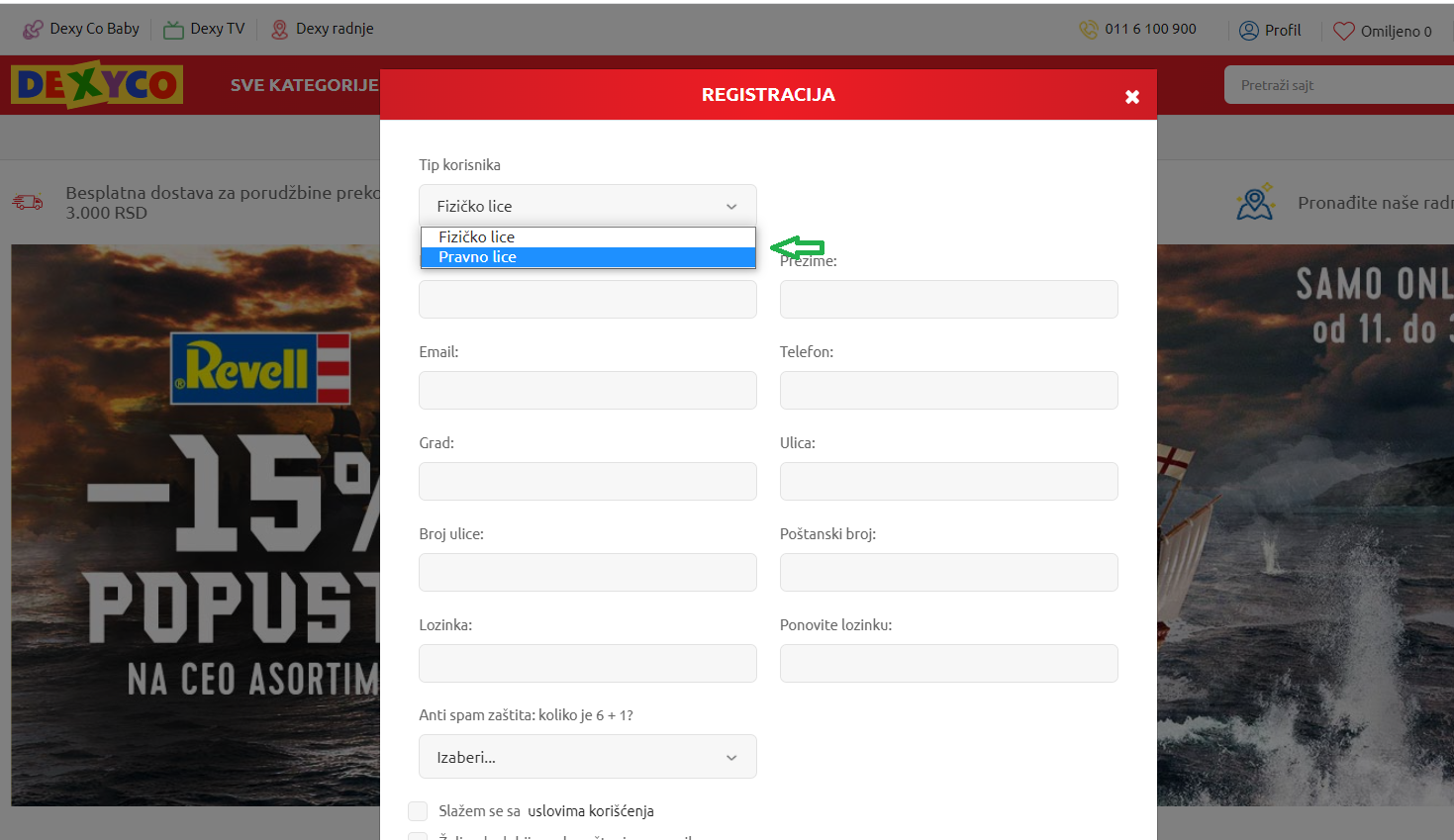
Task: Open the Sve kategorije menu
Action: coord(304,85)
